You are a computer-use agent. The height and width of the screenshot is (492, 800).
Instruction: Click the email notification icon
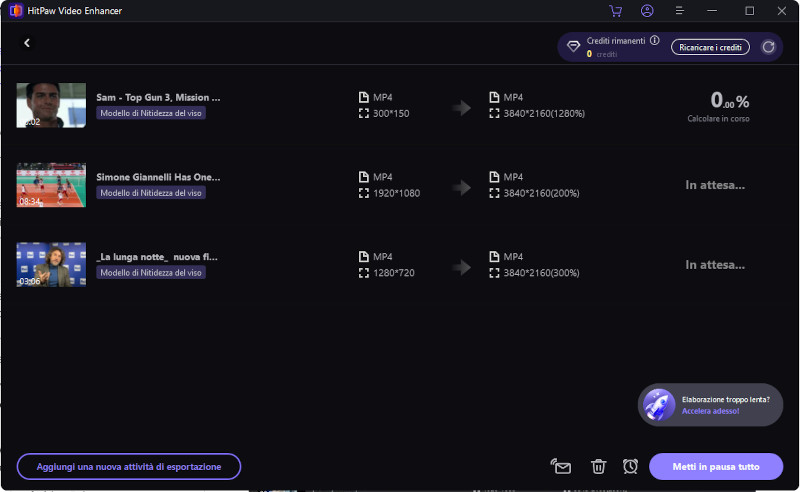pyautogui.click(x=562, y=466)
